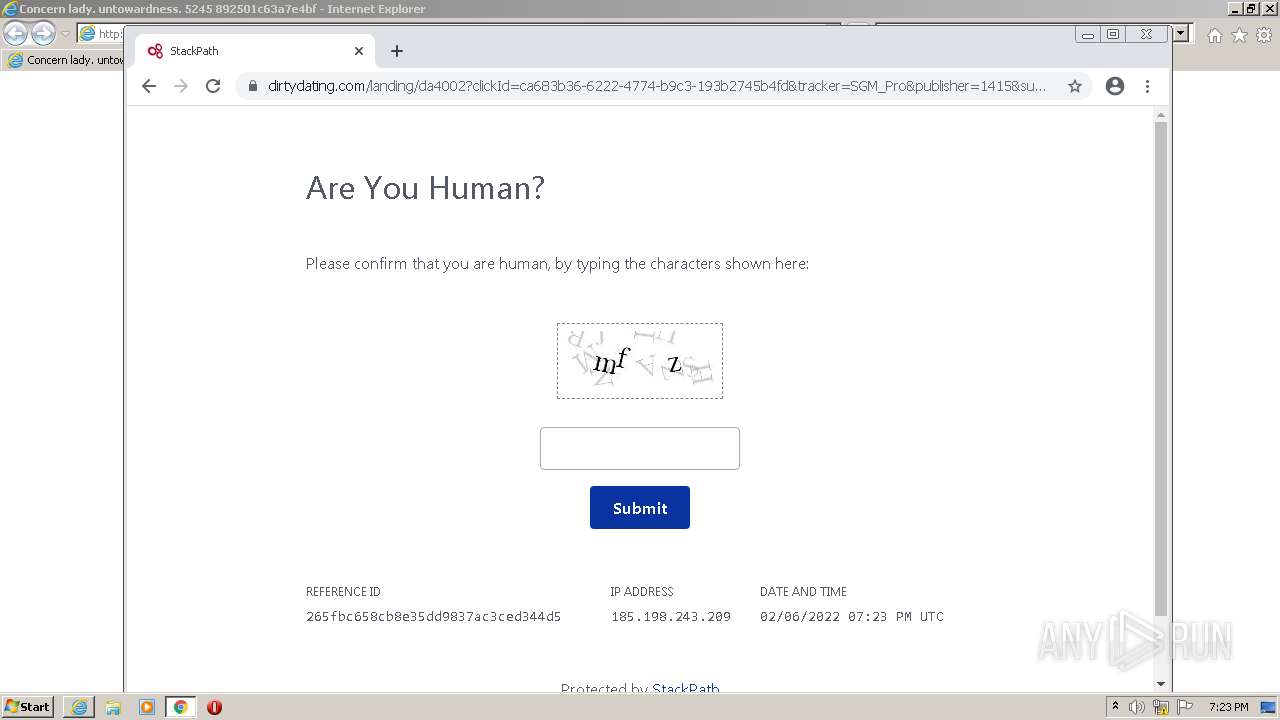Click the 7:23 PM taskbar clock
The image size is (1280, 720).
click(x=1228, y=707)
